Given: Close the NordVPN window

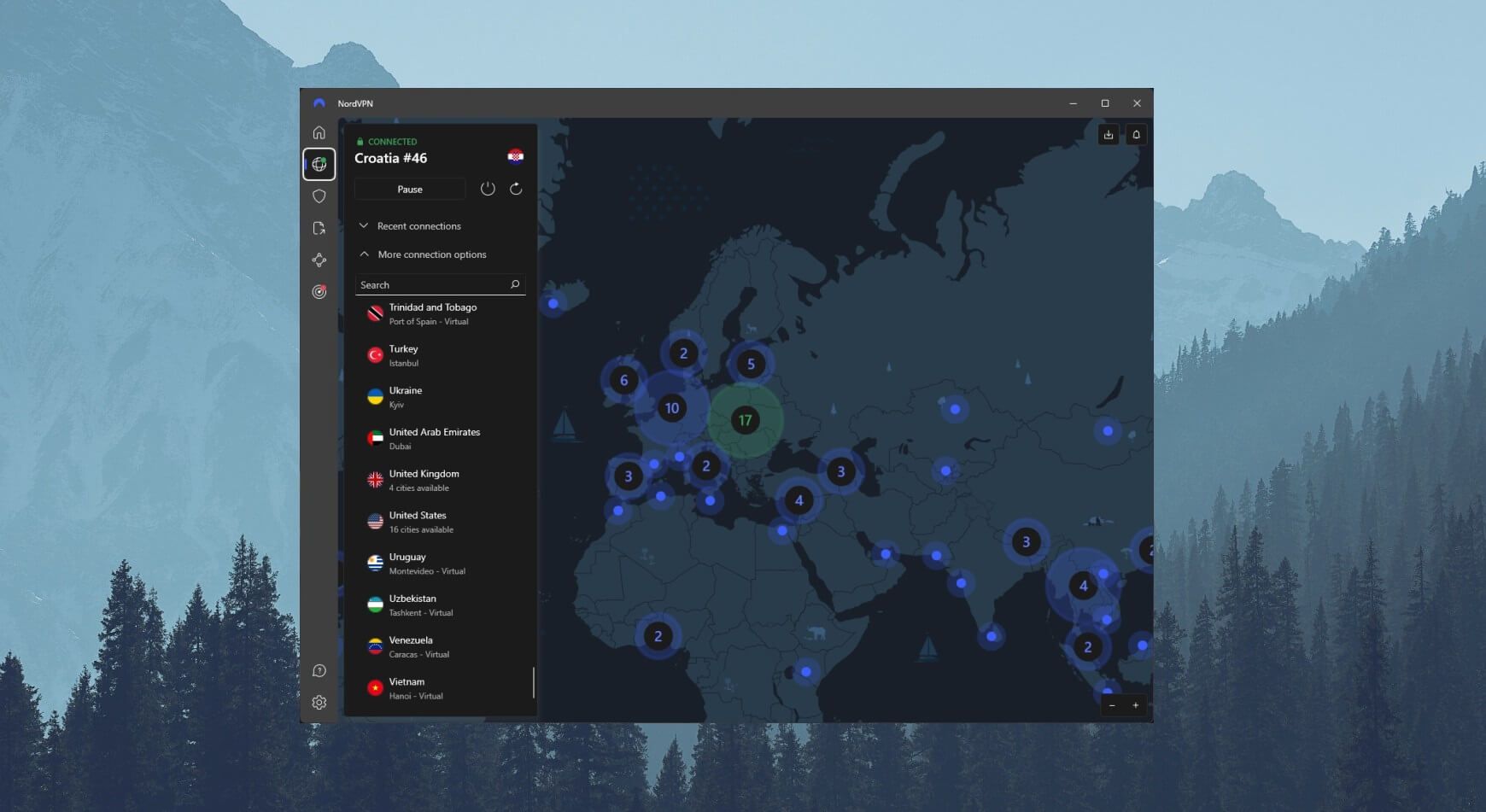Looking at the screenshot, I should pyautogui.click(x=1137, y=103).
